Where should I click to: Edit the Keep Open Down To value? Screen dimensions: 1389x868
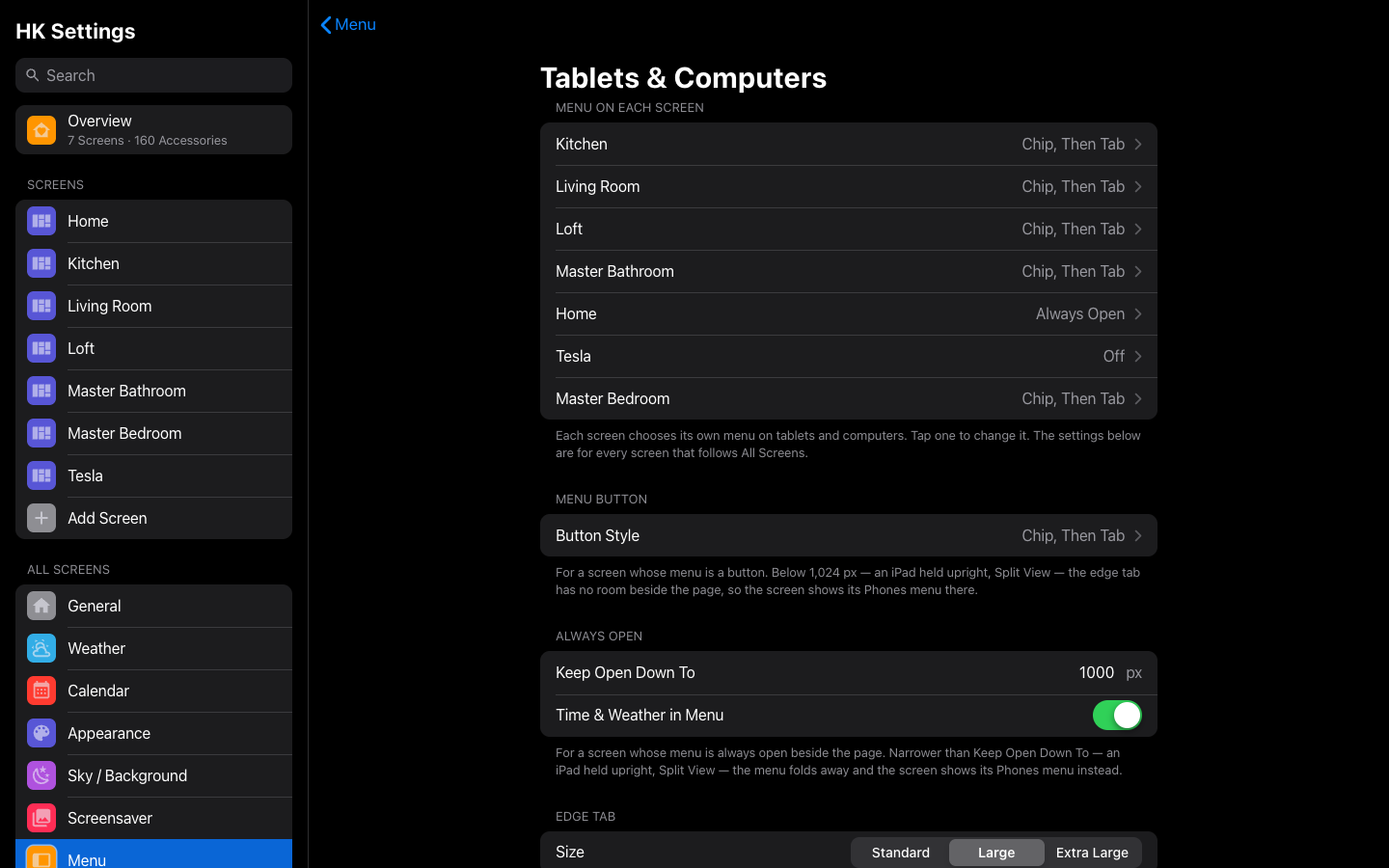(x=1097, y=672)
